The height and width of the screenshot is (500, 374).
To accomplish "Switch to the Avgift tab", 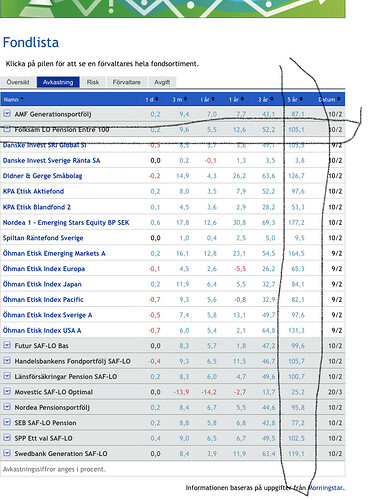I will 162,82.
